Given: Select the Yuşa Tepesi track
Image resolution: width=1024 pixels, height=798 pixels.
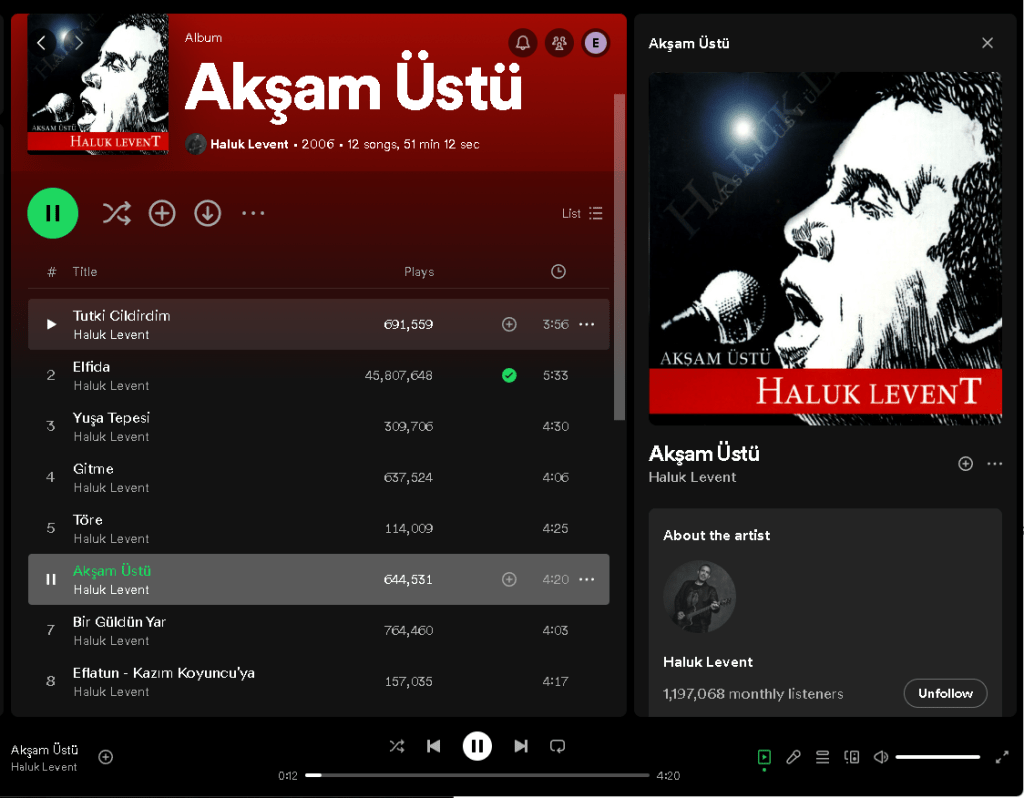Looking at the screenshot, I should click(x=319, y=426).
